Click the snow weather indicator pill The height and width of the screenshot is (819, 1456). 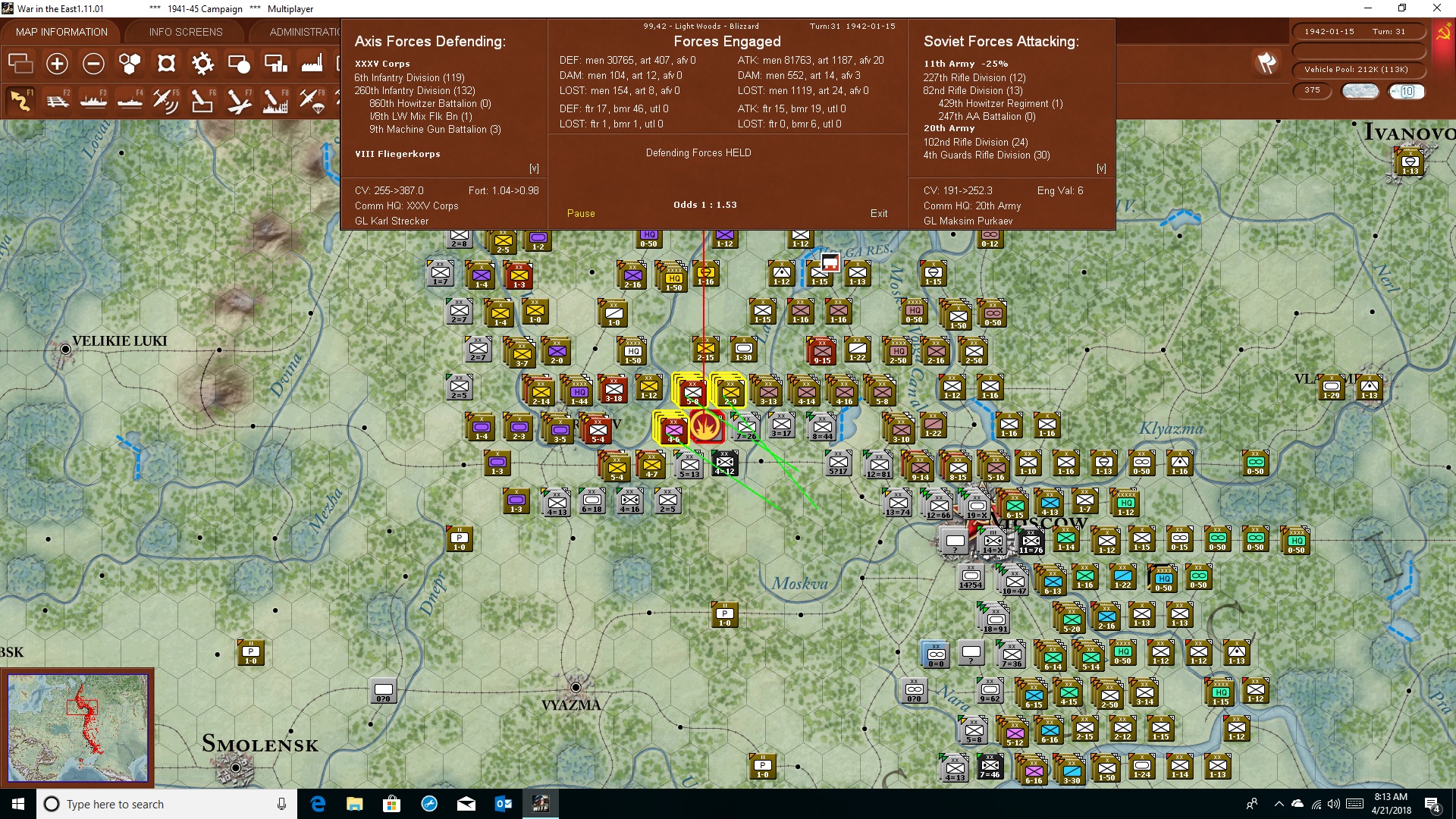tap(1360, 91)
